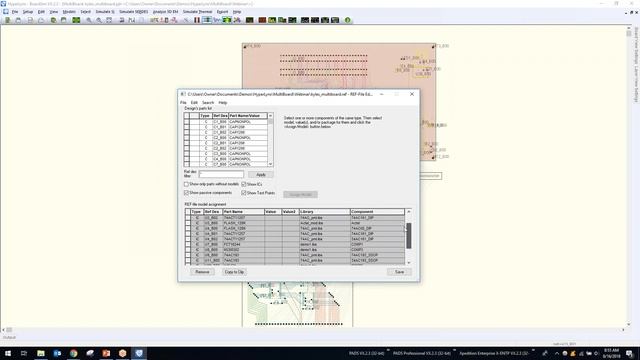Click the zoom fit icon after zoom out
640x360 pixels.
(x=109, y=20)
